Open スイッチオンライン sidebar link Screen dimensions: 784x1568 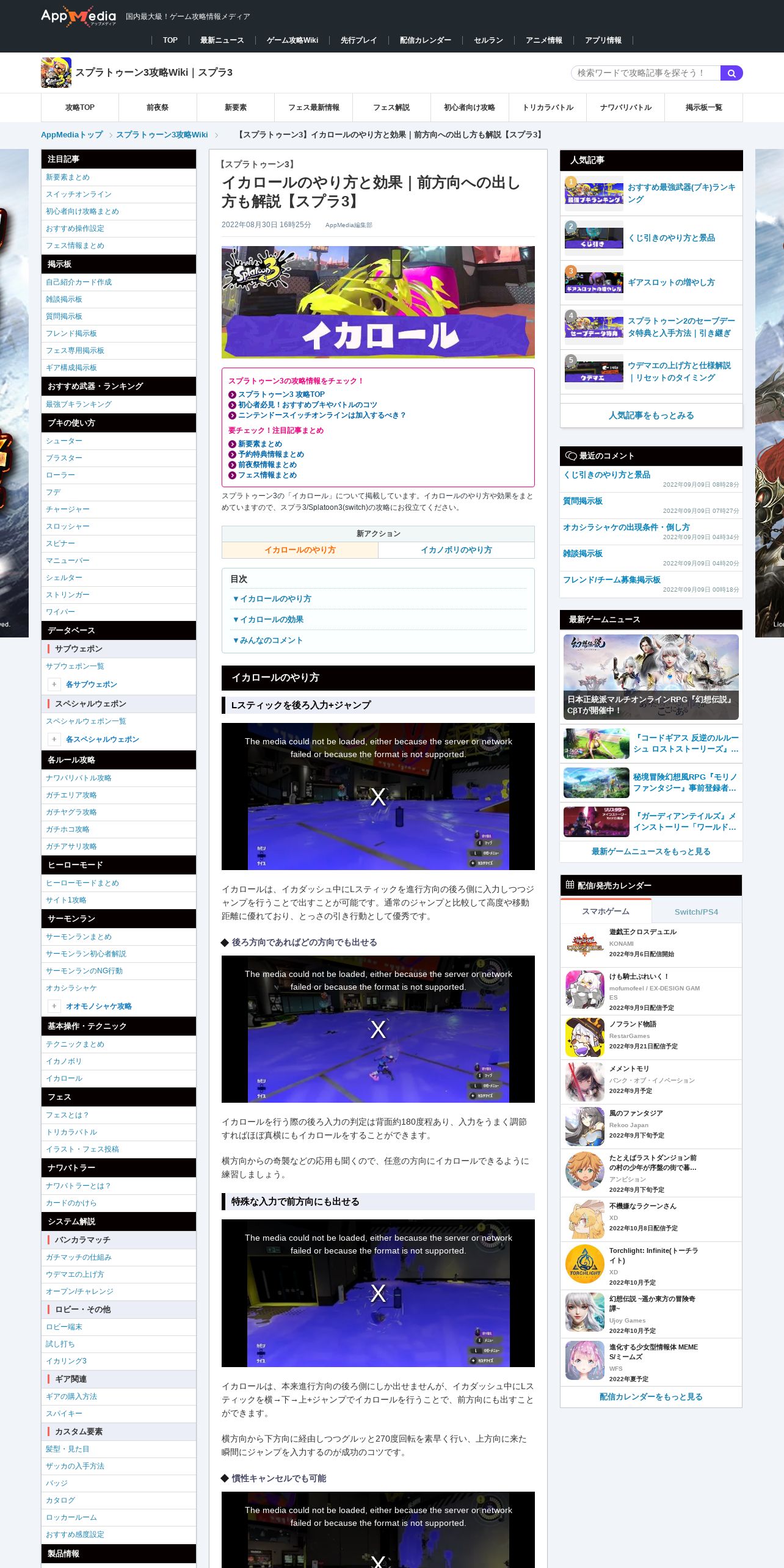coord(79,194)
